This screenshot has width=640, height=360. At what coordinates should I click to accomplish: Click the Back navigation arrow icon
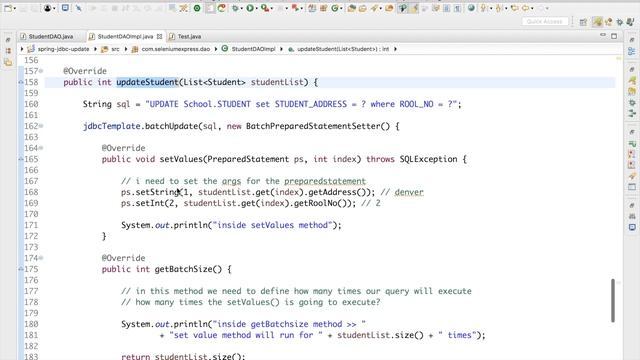click(x=526, y=8)
